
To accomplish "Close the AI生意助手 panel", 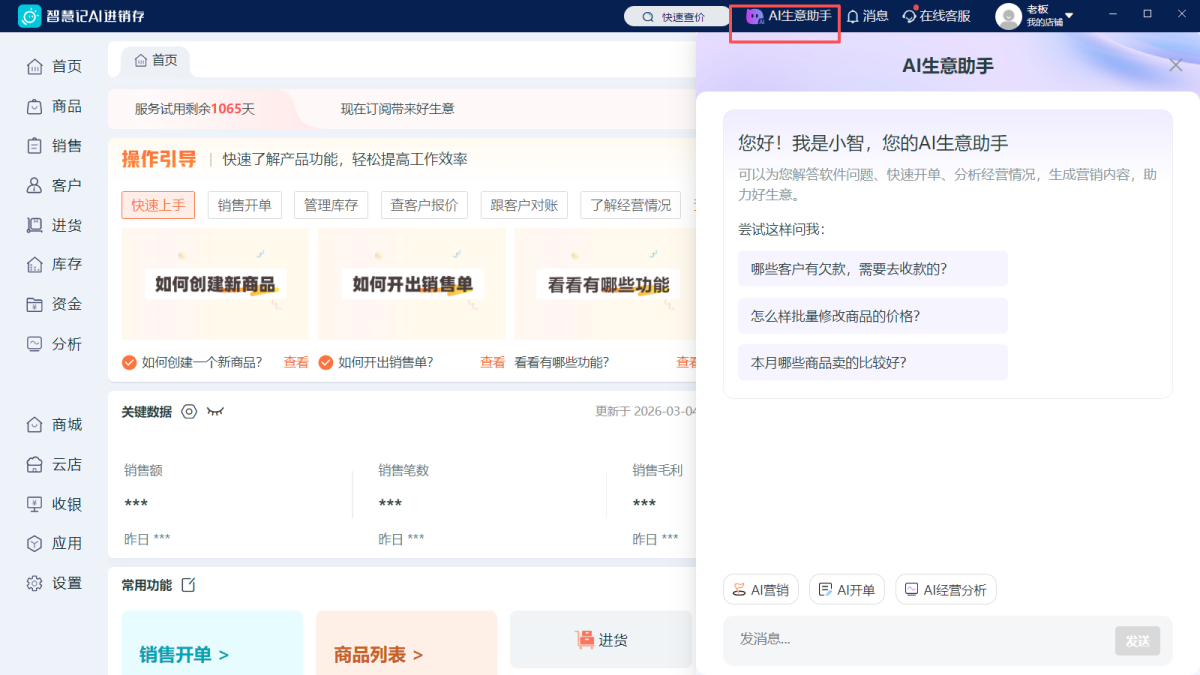I will (1175, 66).
